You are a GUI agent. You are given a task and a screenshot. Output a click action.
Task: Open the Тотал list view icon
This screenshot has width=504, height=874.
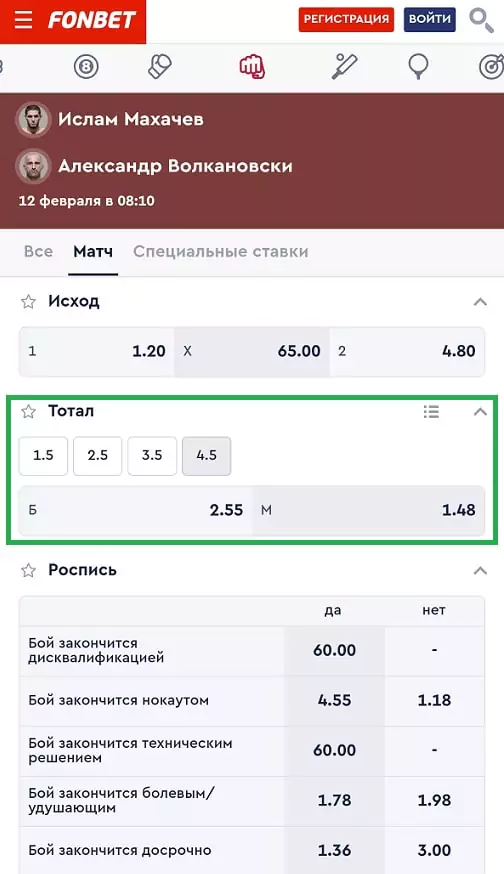click(431, 411)
